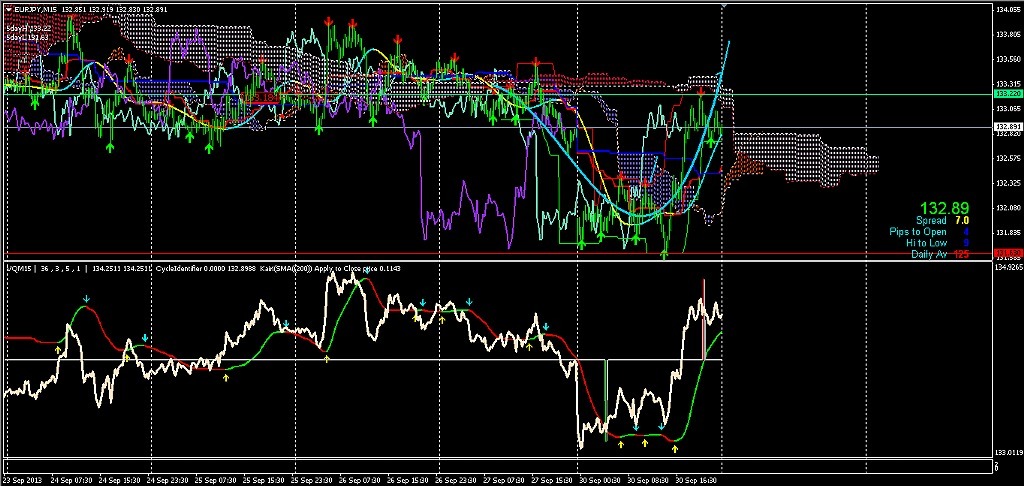Screen dimensions: 1024x486
Task: Click the Kaki(SMA(200)) indicator label
Action: click(287, 268)
